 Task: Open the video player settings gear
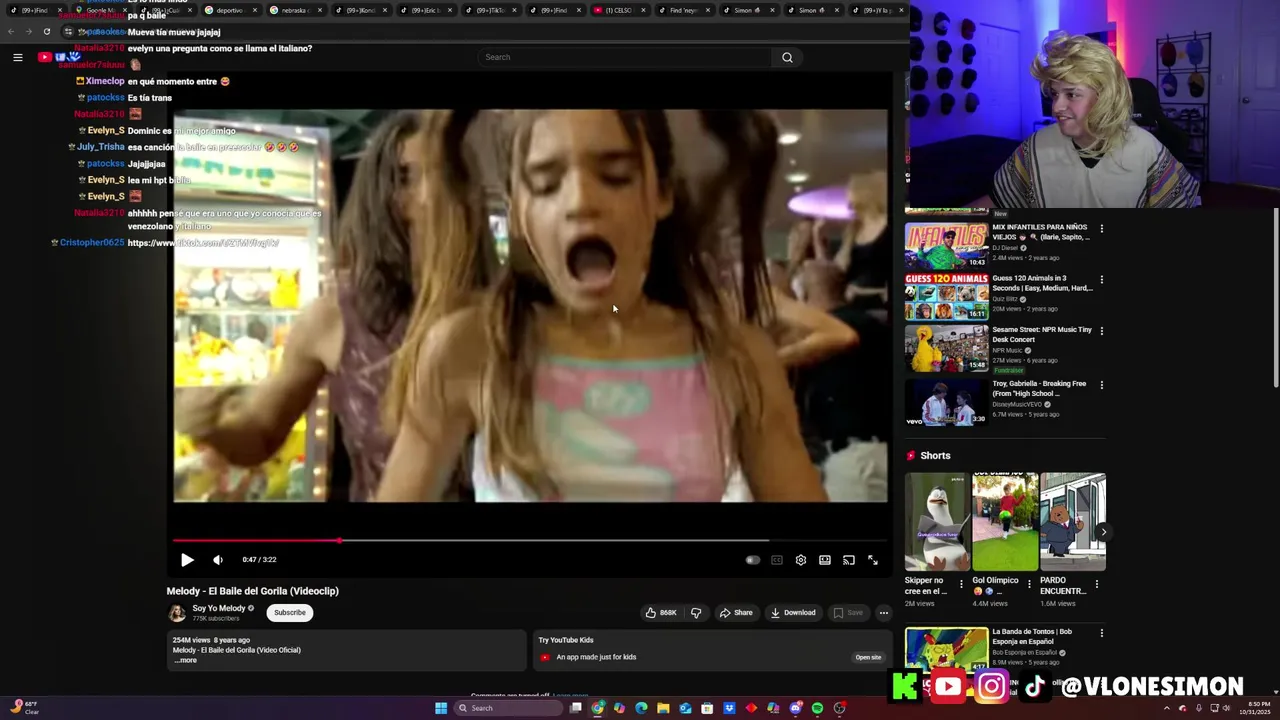(x=801, y=560)
